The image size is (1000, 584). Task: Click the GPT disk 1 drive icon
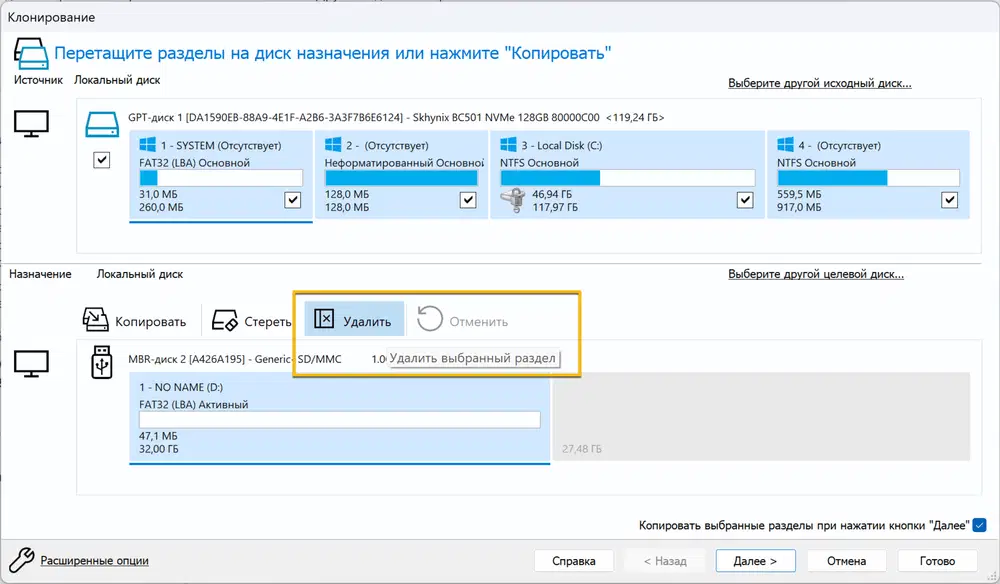(101, 122)
